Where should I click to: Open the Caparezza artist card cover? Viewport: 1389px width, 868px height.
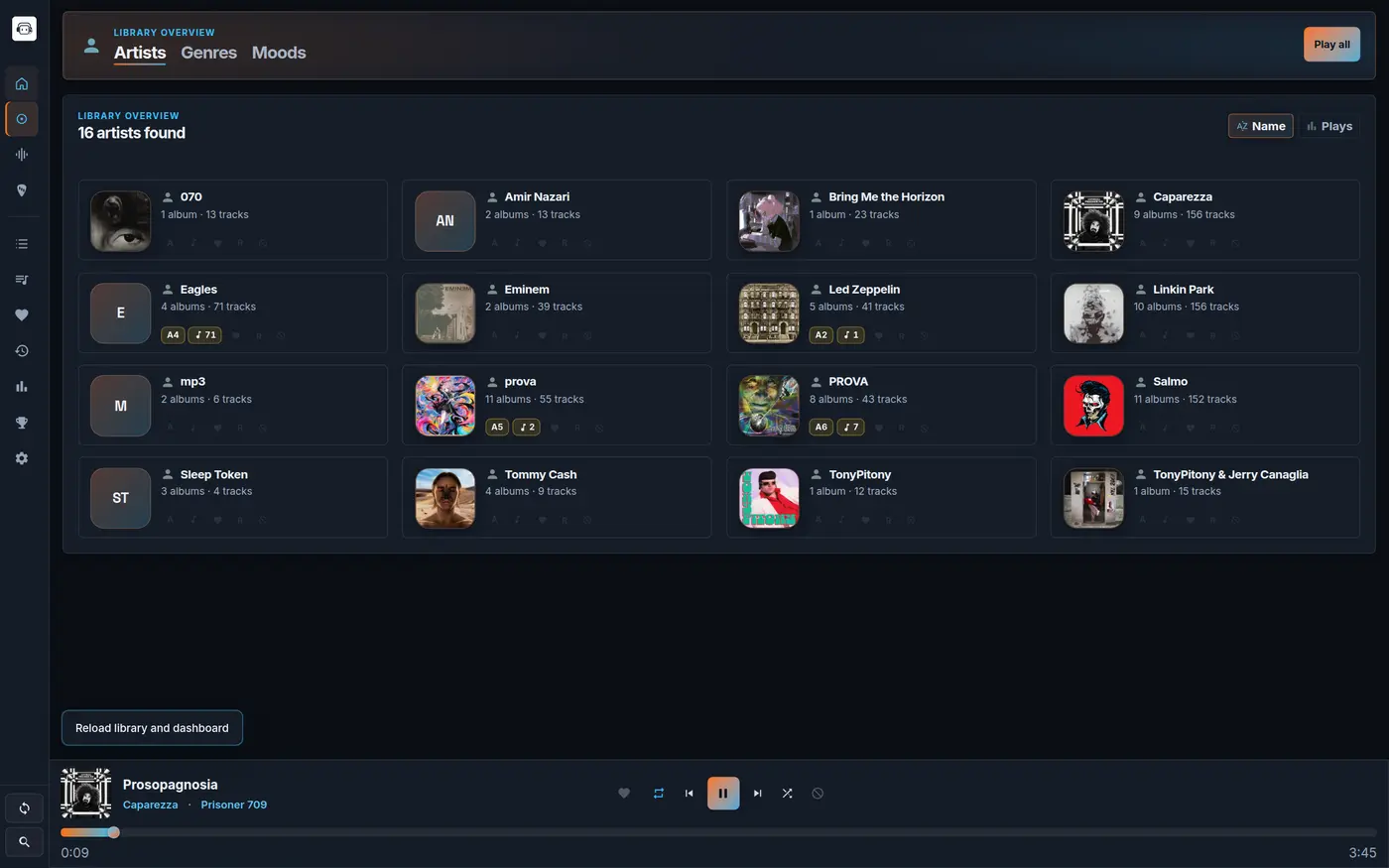[x=1093, y=220]
